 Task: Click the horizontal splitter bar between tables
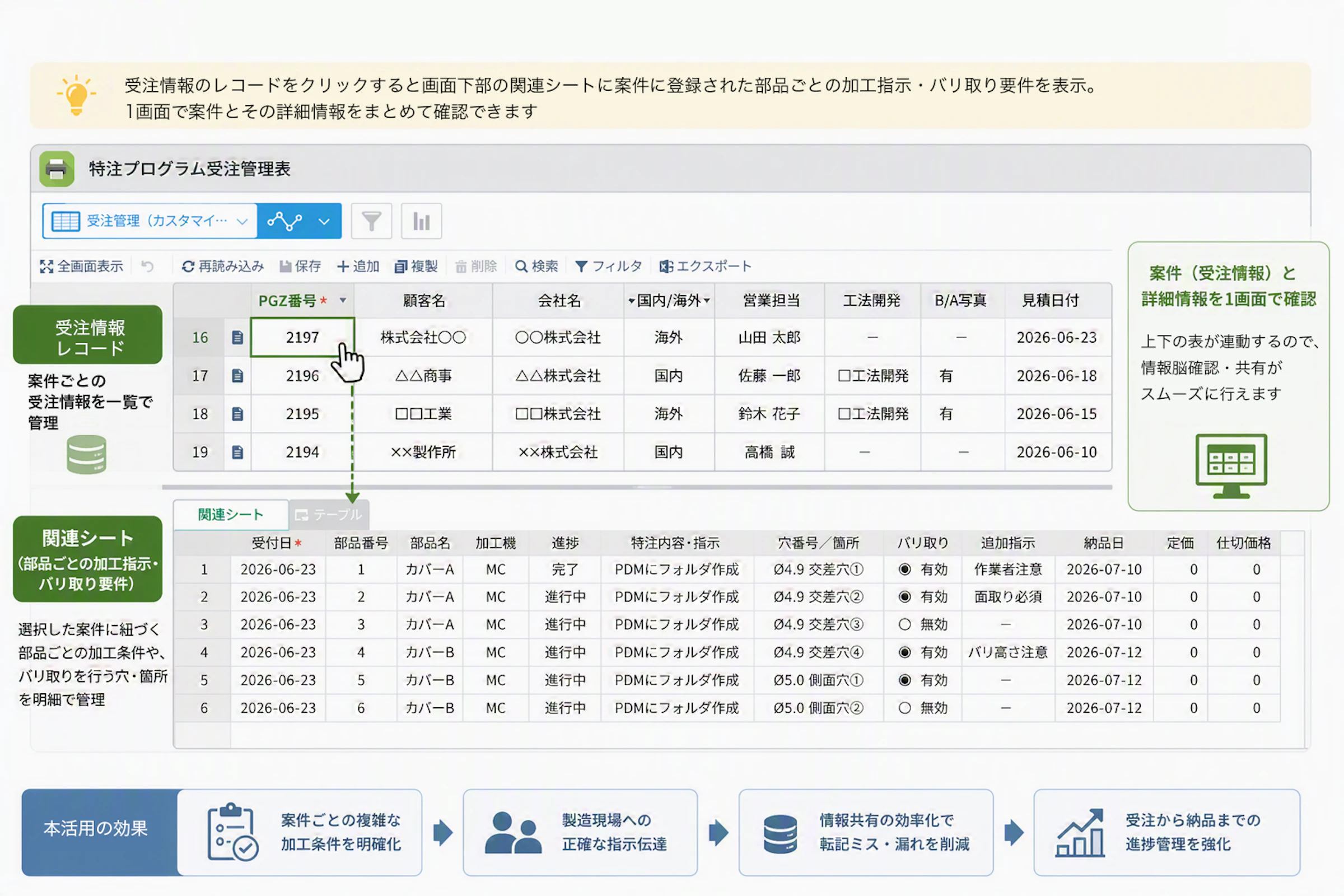click(x=637, y=487)
